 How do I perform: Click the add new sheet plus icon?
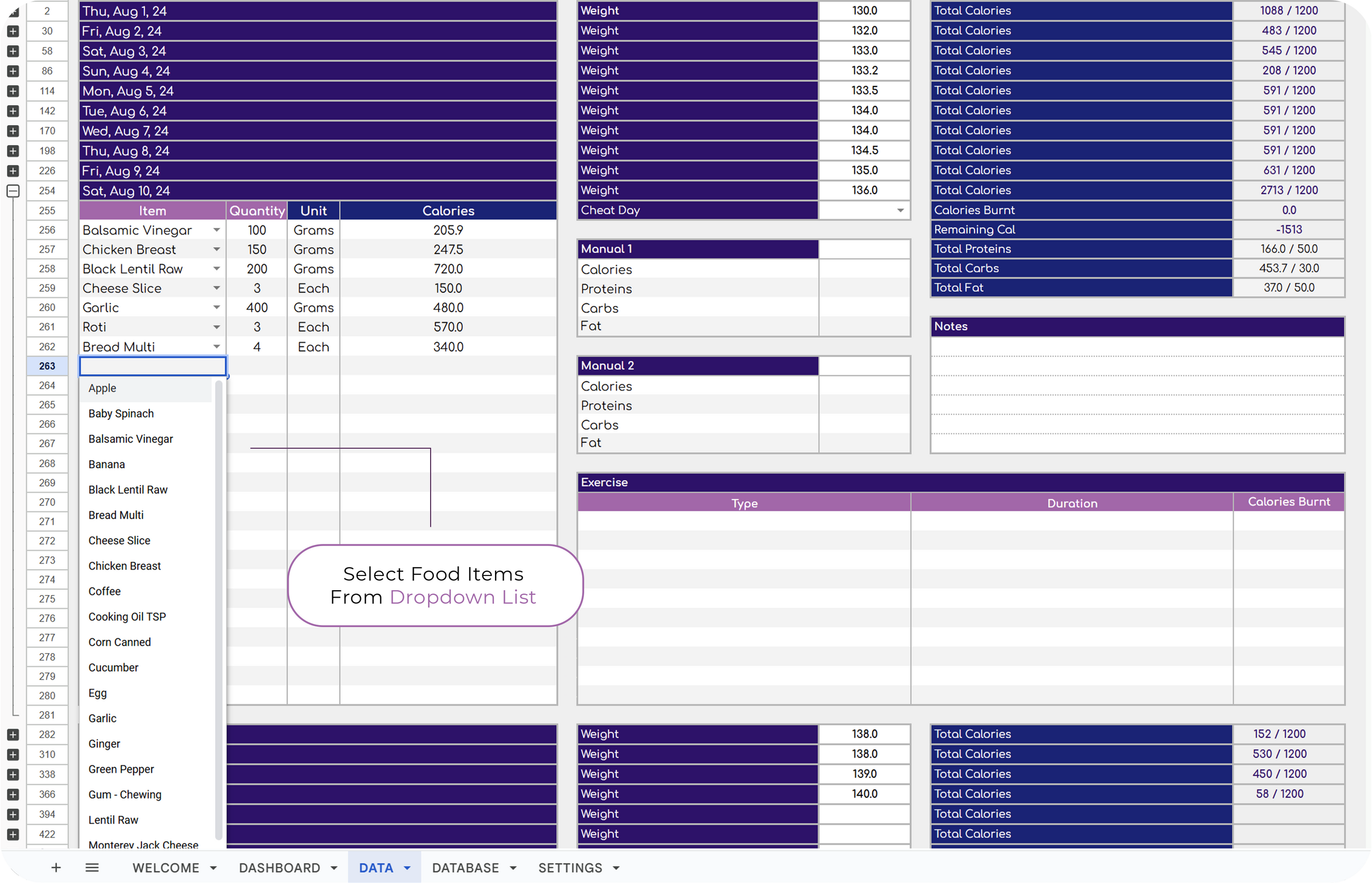coord(55,868)
